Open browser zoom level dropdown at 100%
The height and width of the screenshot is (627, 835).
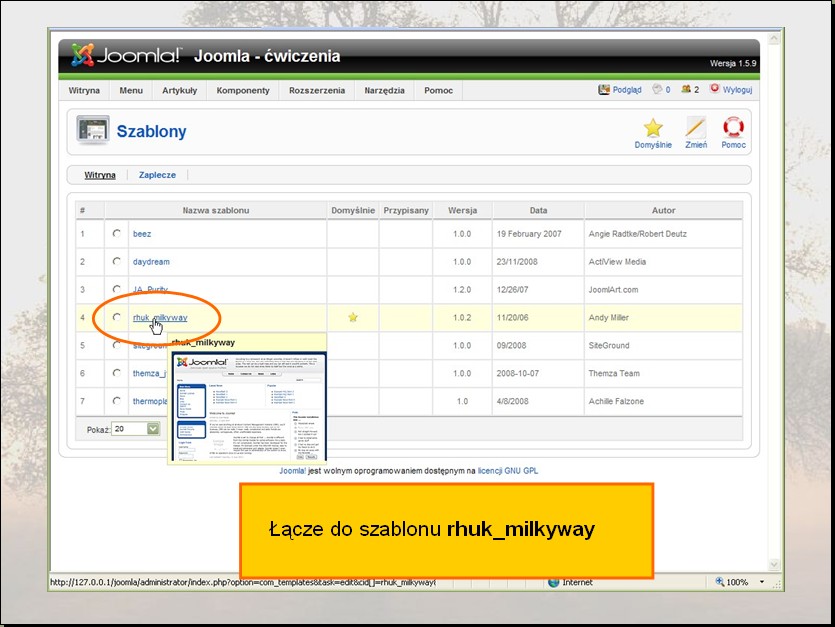point(763,582)
